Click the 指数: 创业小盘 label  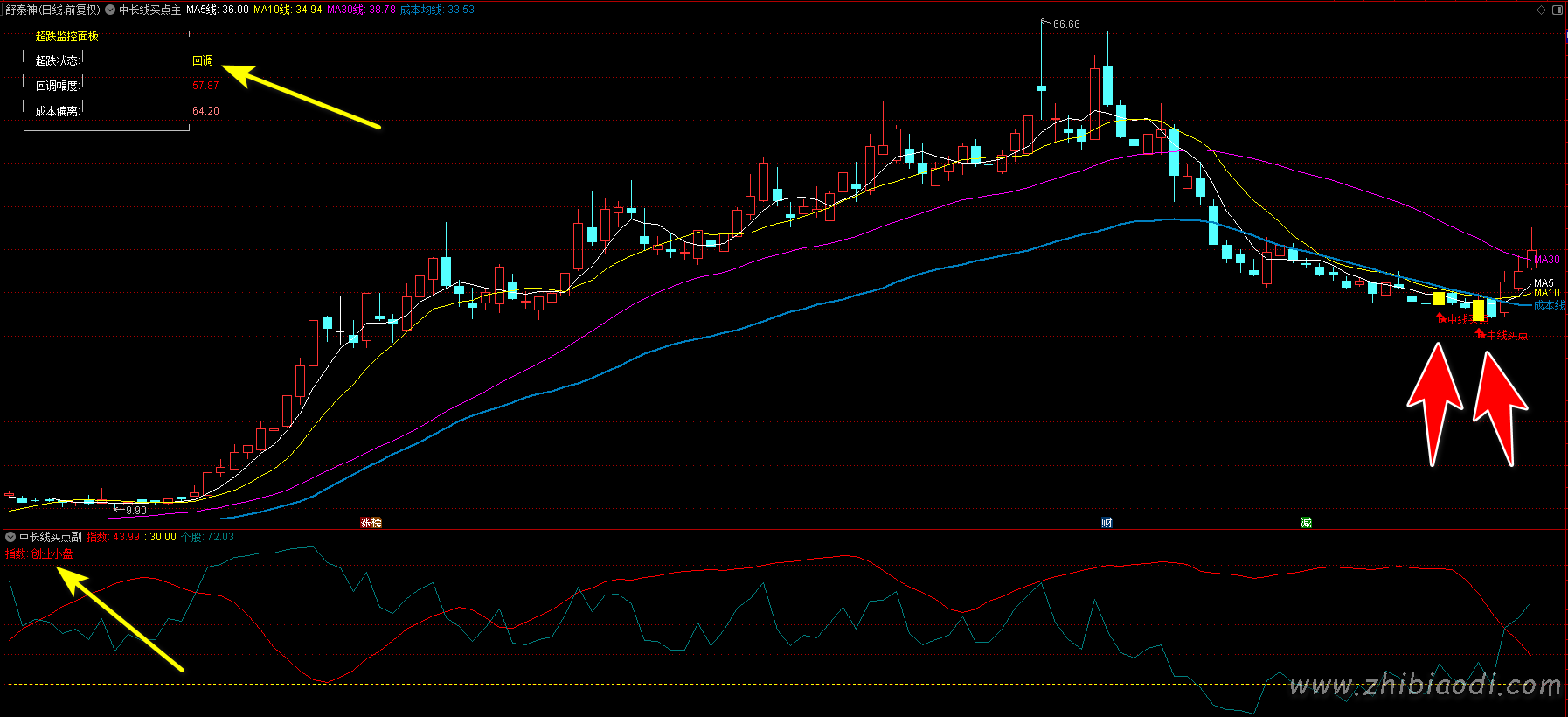39,553
